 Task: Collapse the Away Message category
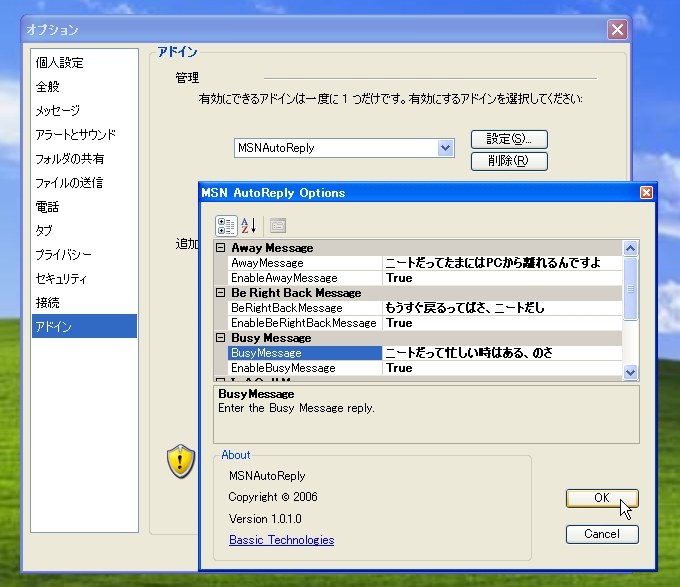click(x=221, y=248)
